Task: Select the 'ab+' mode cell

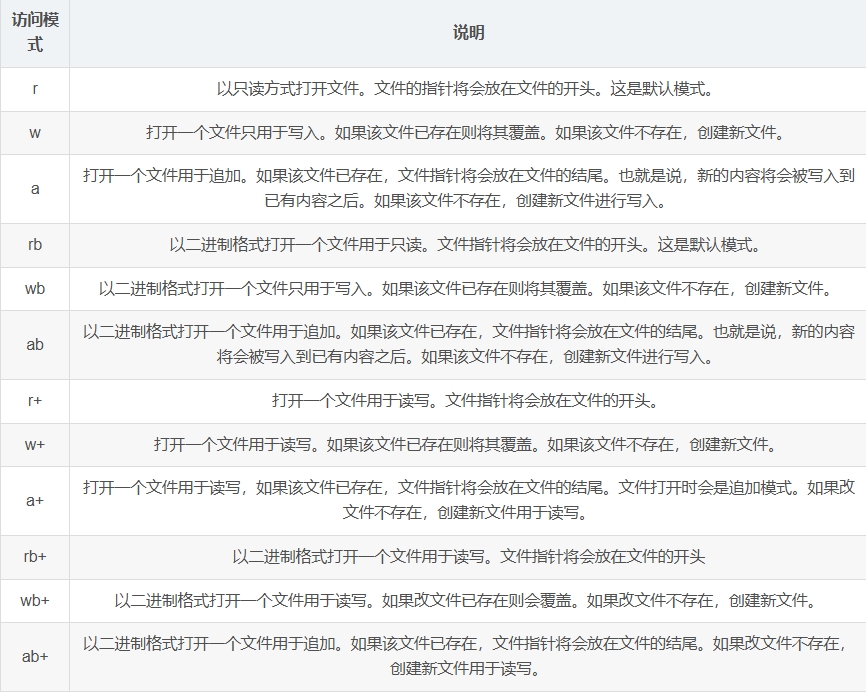Action: [35, 656]
